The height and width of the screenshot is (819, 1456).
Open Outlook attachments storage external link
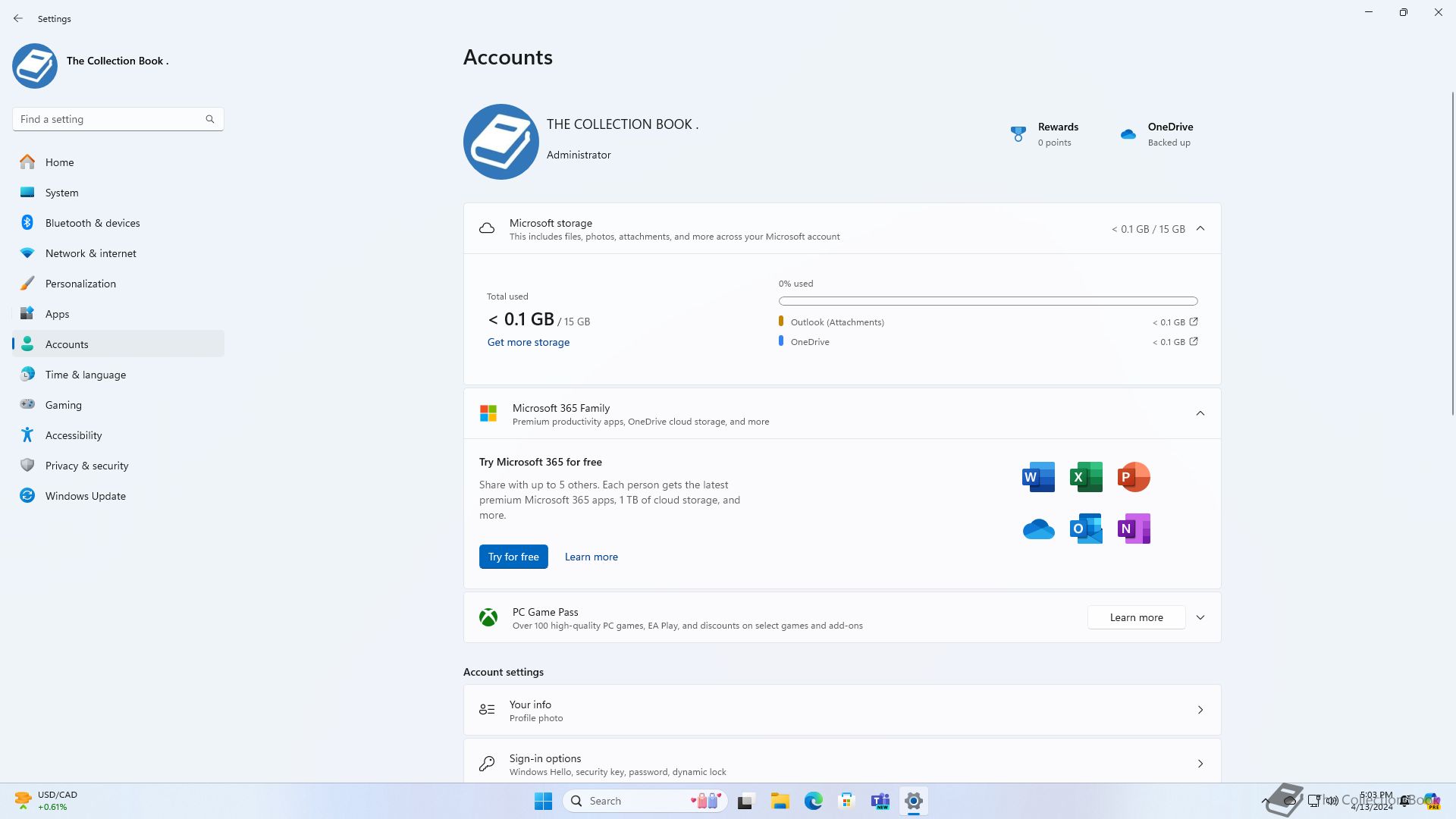[x=1194, y=322]
